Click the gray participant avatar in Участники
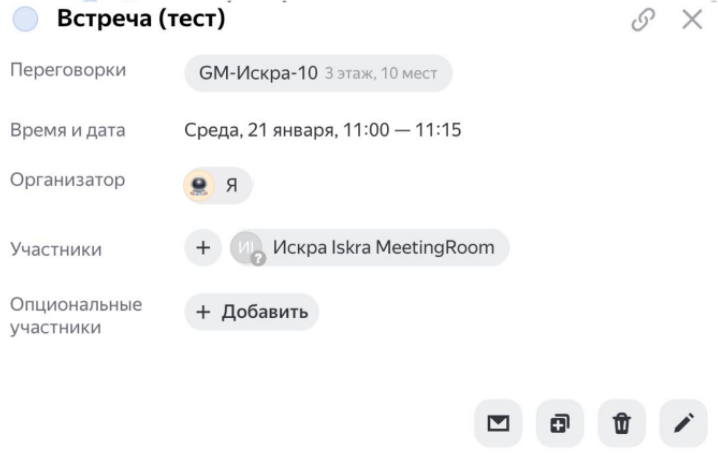This screenshot has height=459, width=718. pos(245,247)
